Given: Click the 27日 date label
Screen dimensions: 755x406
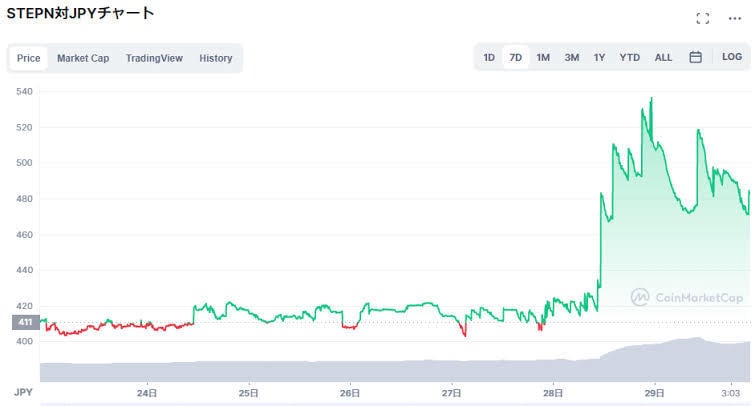Looking at the screenshot, I should (x=451, y=393).
